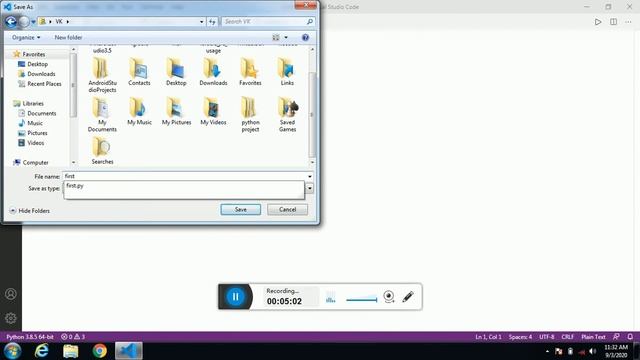
Task: Click the notifications bell in VS Code status bar
Action: tap(630, 337)
